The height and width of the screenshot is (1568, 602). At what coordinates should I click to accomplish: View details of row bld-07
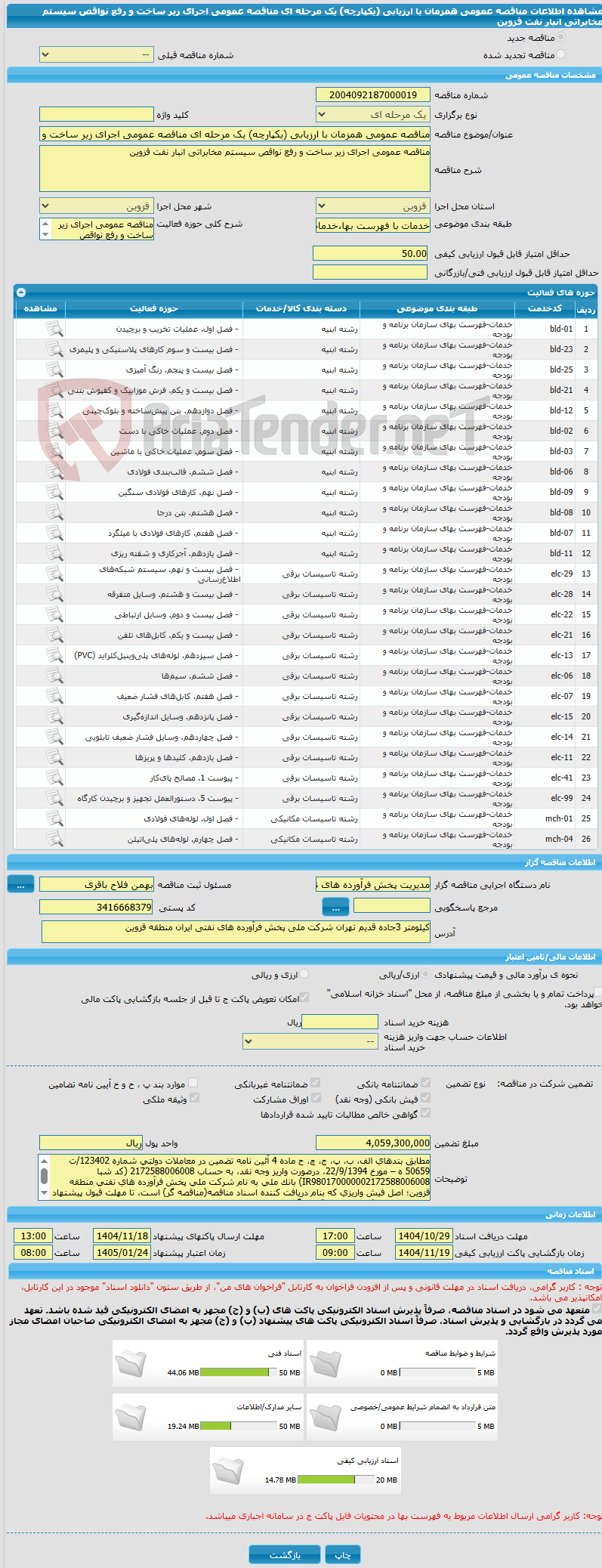(54, 533)
